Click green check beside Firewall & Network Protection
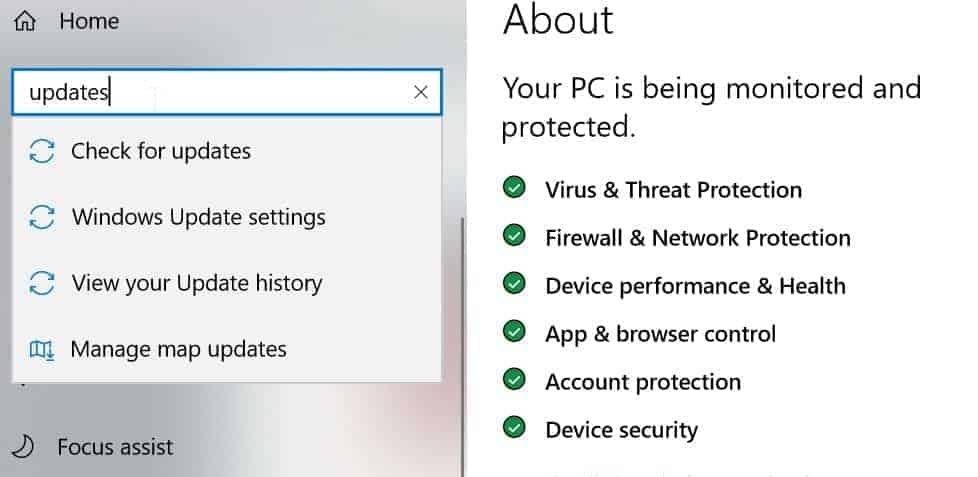 click(514, 236)
